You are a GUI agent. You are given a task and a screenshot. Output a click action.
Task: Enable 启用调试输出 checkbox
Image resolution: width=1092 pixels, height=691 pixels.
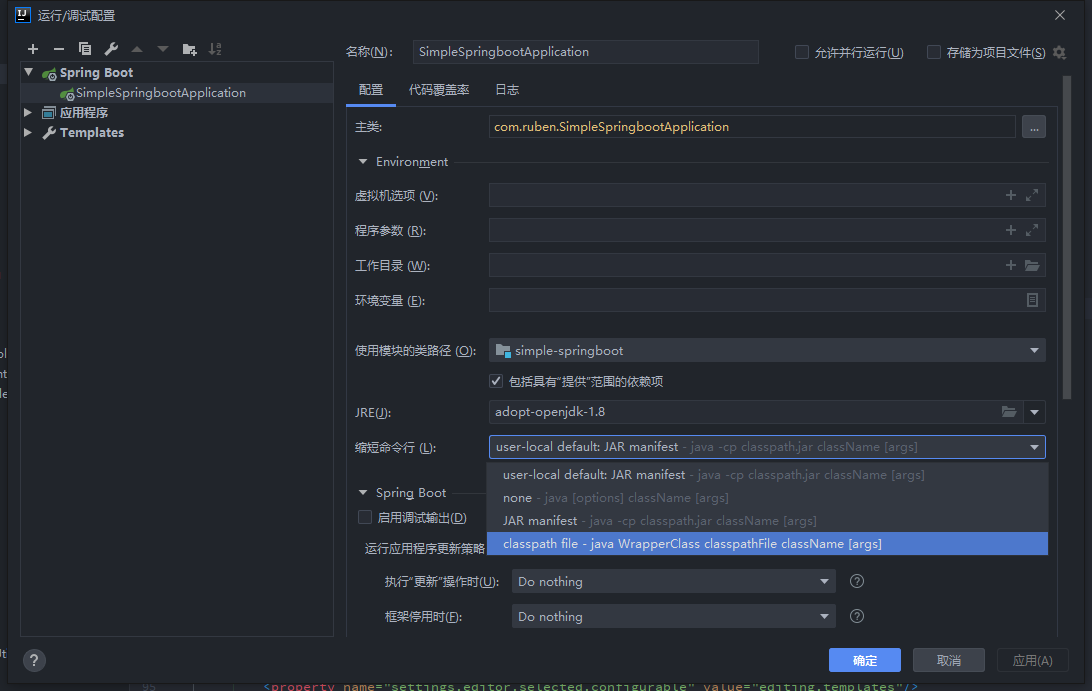[x=365, y=517]
